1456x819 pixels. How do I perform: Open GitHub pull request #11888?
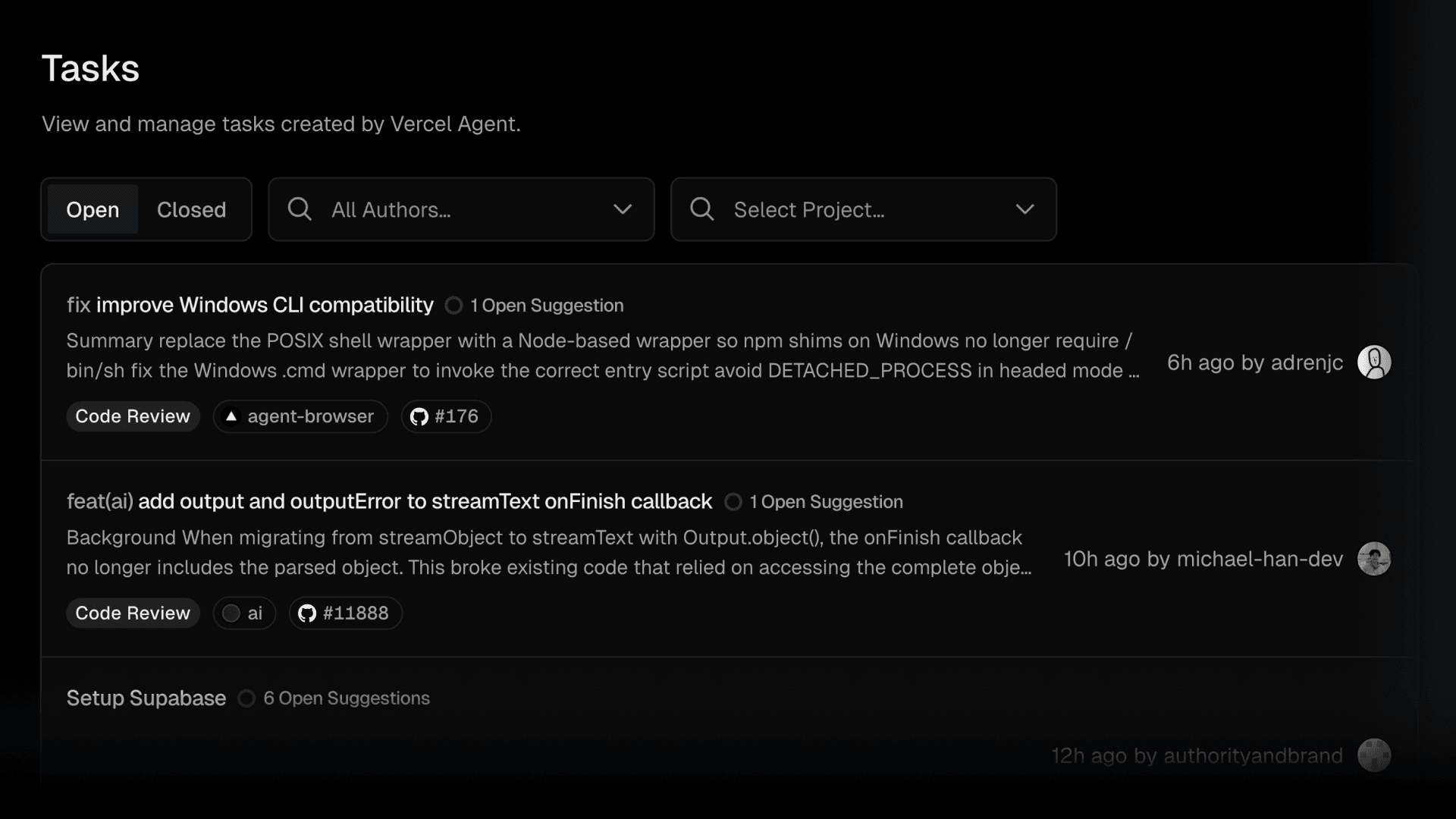coord(345,613)
